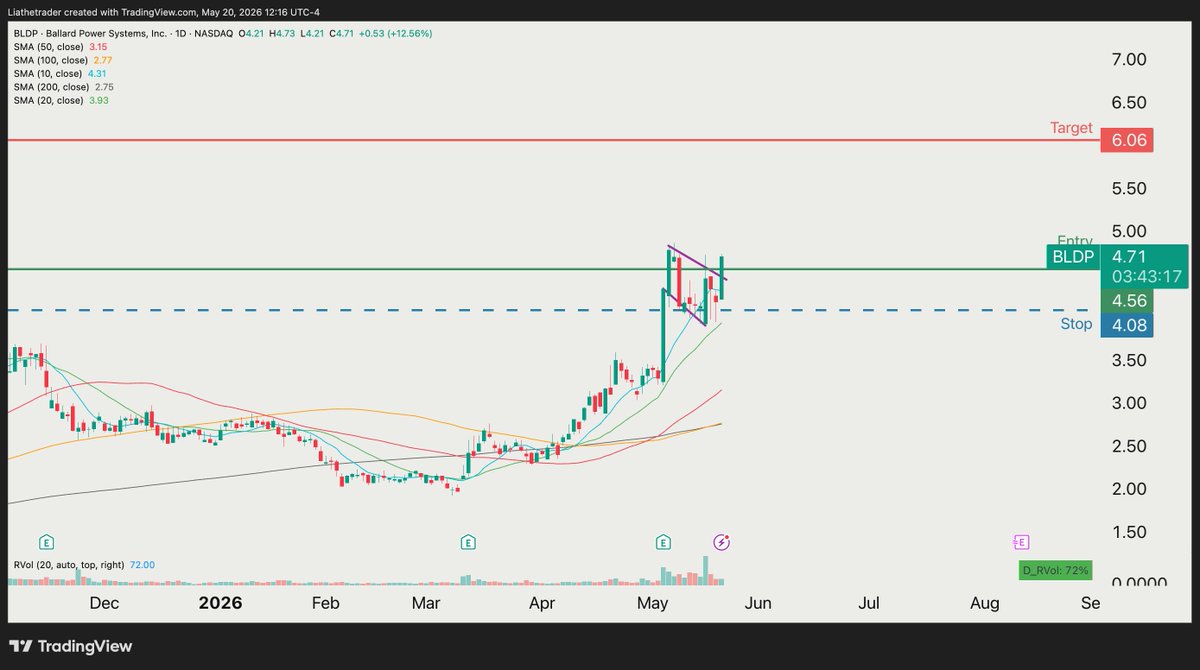Click the open value O4.21 in header

pyautogui.click(x=249, y=33)
